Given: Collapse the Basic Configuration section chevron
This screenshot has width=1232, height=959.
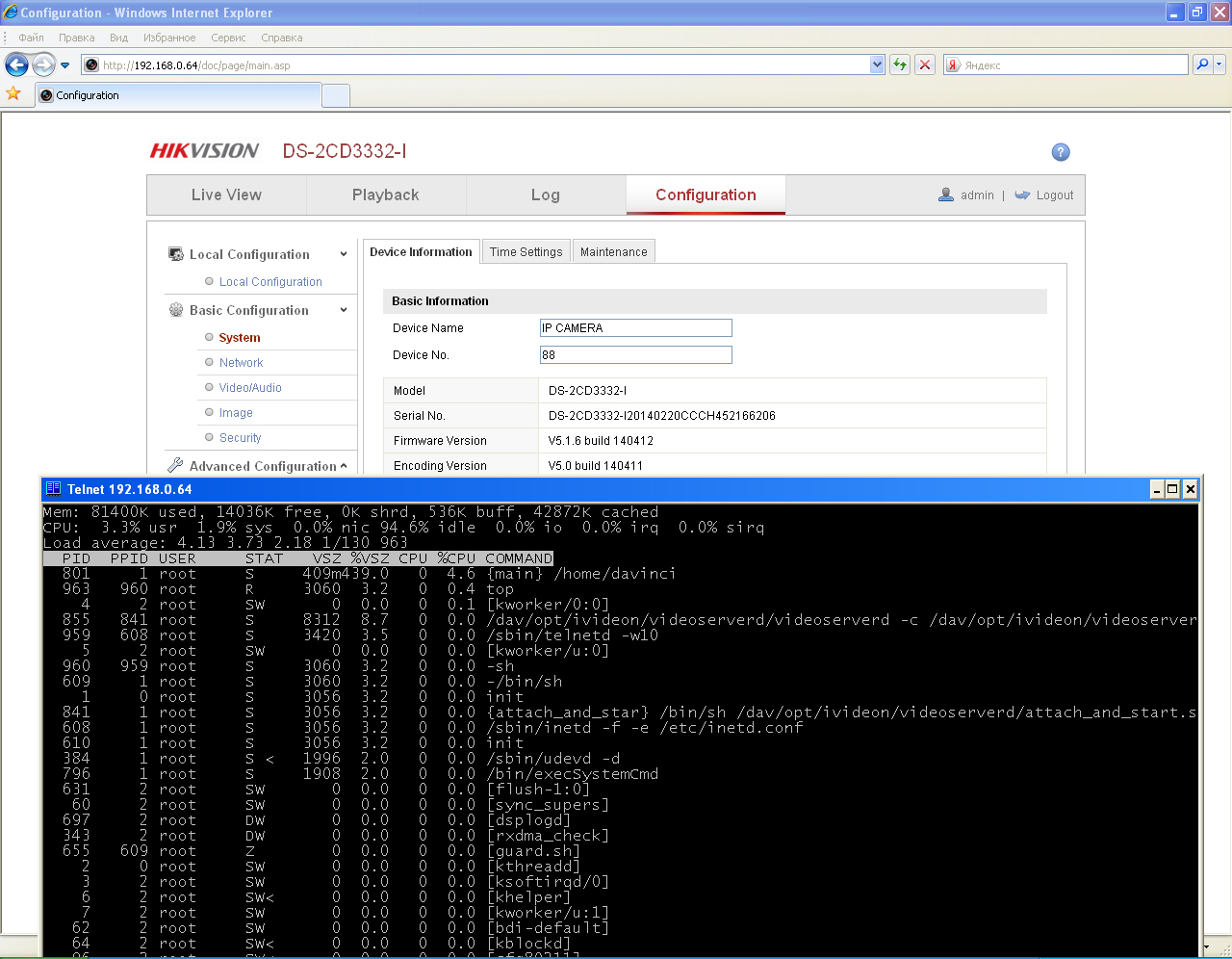Looking at the screenshot, I should click(x=344, y=310).
